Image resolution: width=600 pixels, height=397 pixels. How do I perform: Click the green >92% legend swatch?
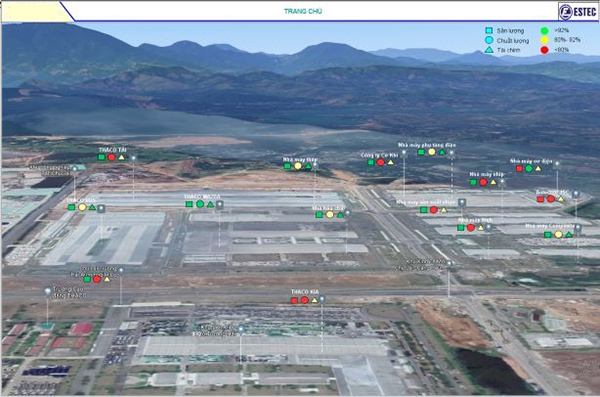(544, 30)
